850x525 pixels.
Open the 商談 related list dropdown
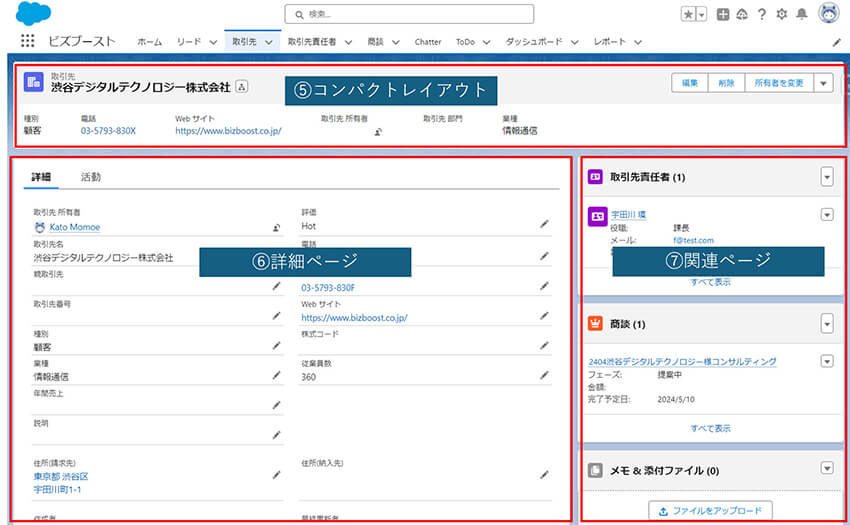[827, 324]
